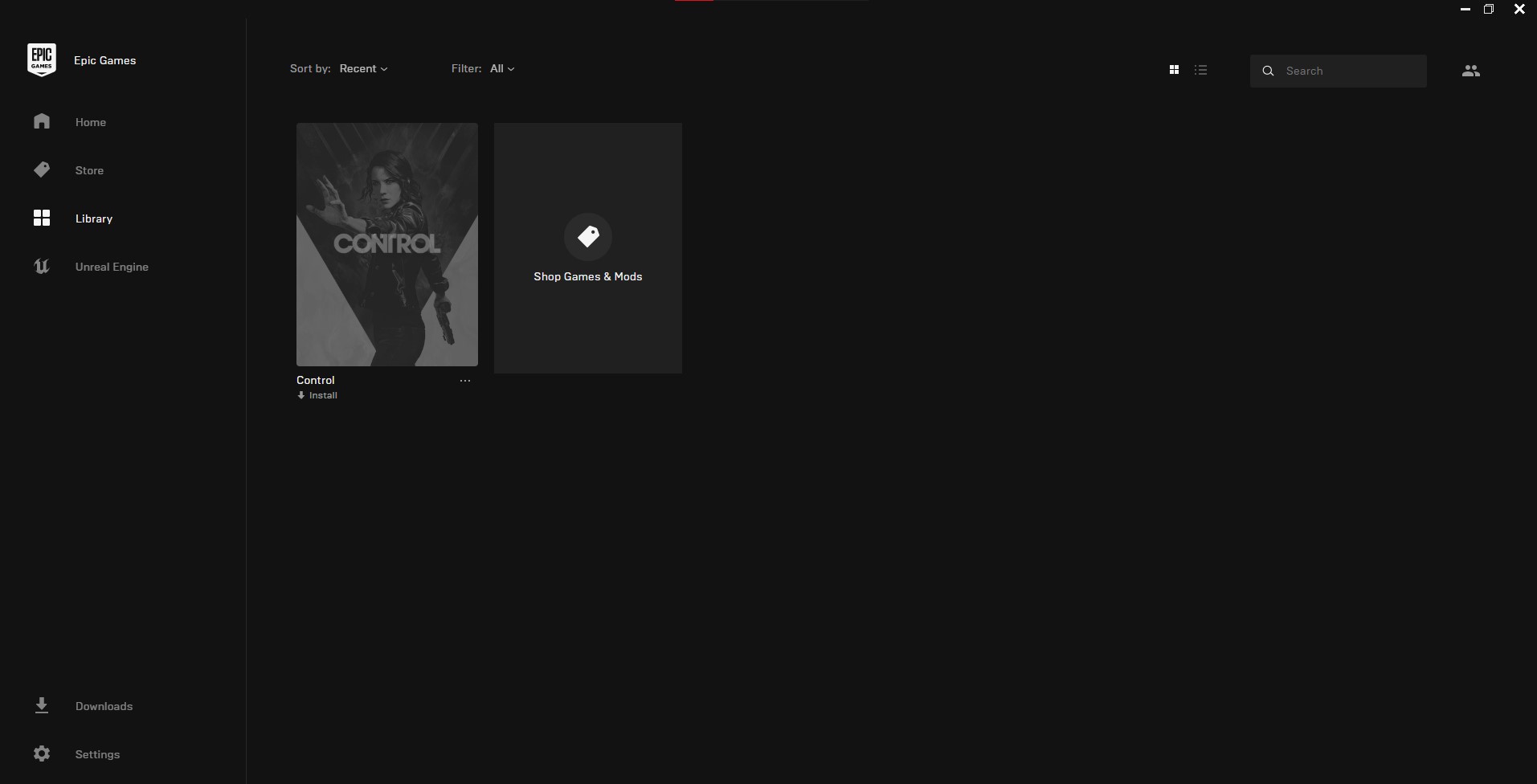Viewport: 1537px width, 784px height.
Task: Minimize the launcher window
Action: [x=1465, y=9]
